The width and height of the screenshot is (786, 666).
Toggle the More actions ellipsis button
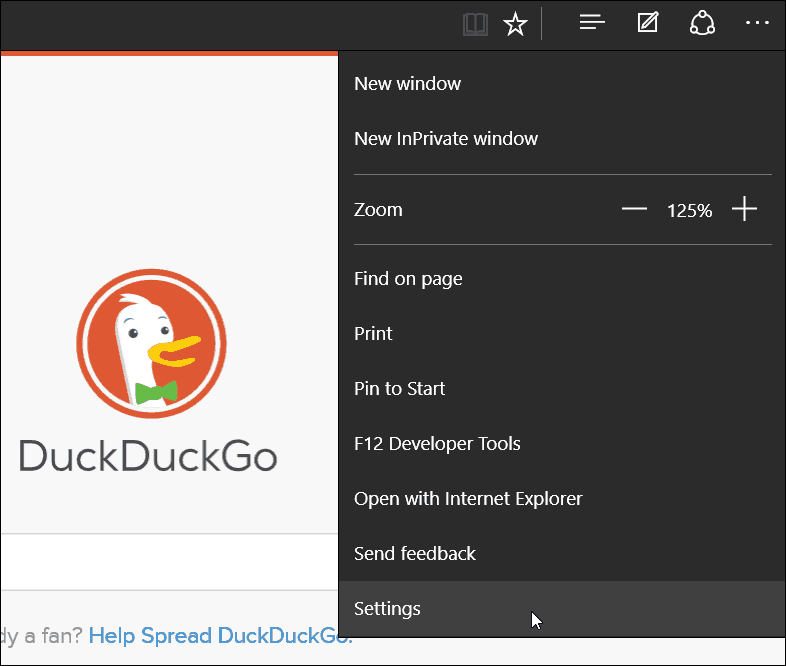pyautogui.click(x=757, y=23)
